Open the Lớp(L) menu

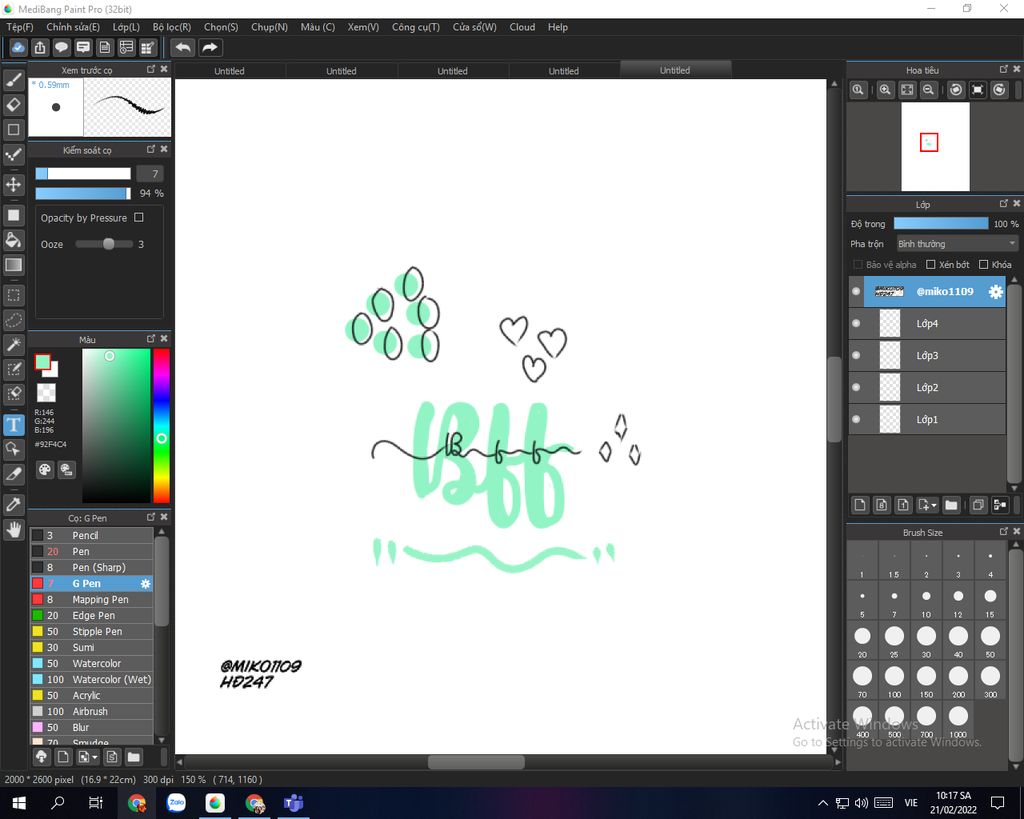pos(126,27)
